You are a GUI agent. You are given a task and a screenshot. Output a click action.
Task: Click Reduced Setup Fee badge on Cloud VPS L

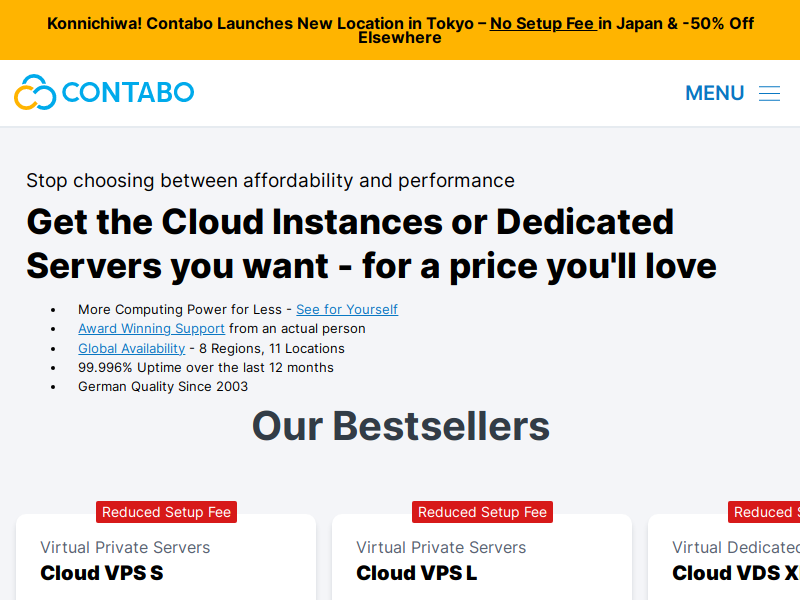tap(482, 512)
